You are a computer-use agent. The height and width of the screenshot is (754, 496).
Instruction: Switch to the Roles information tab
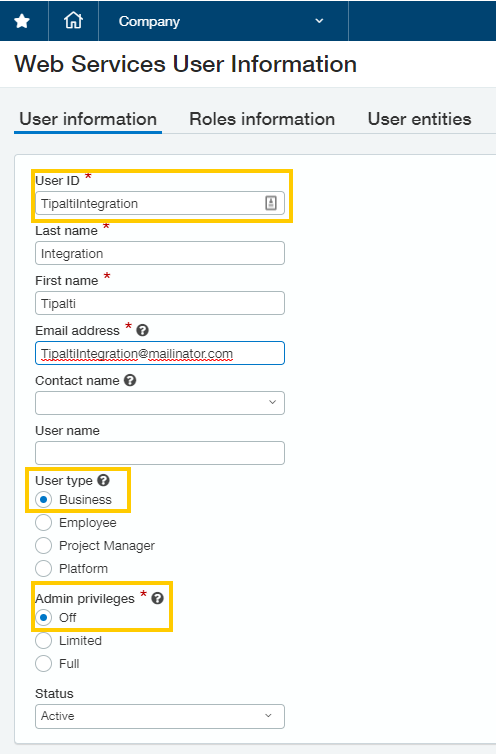262,119
